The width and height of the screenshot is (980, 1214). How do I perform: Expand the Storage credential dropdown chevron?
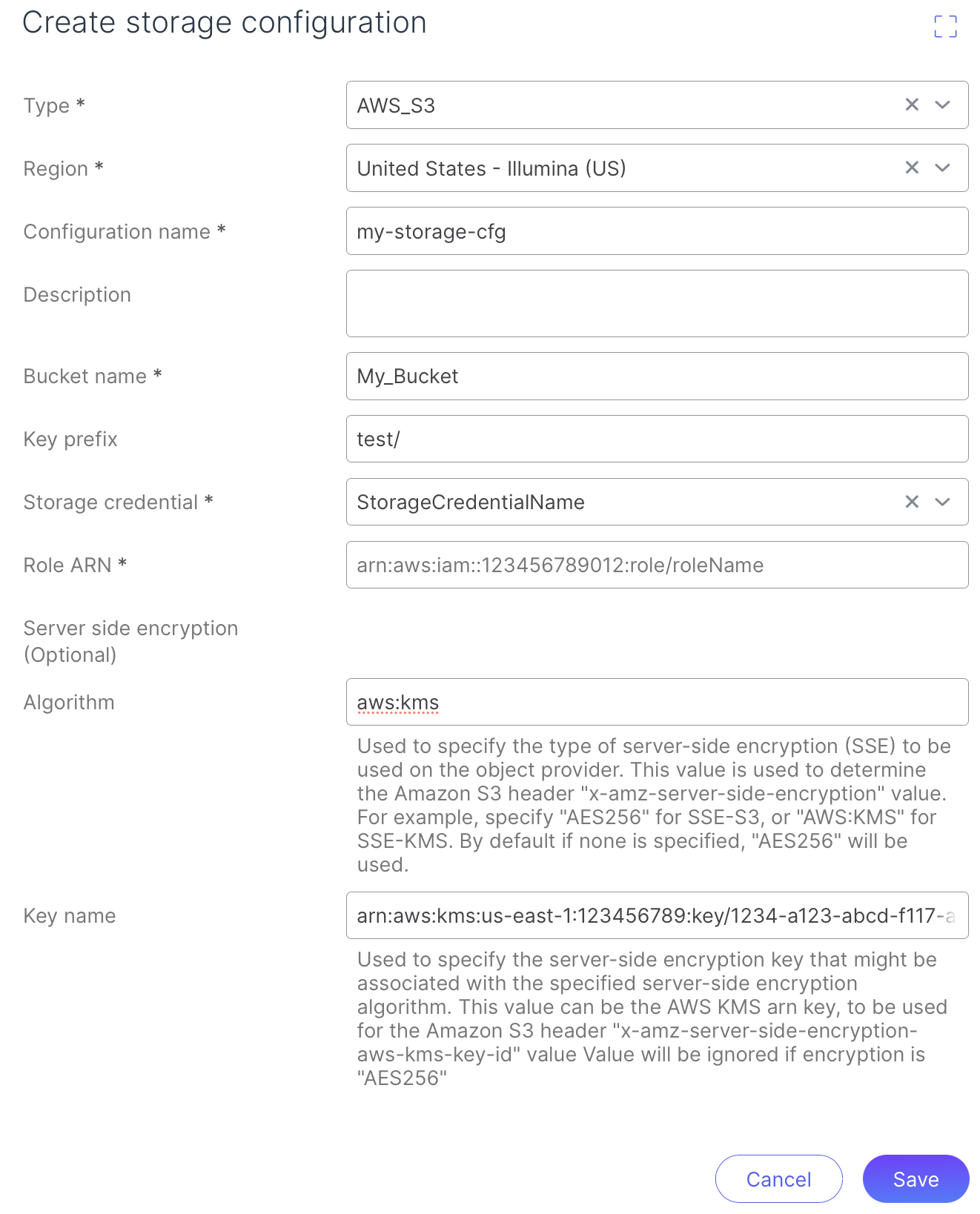click(942, 502)
